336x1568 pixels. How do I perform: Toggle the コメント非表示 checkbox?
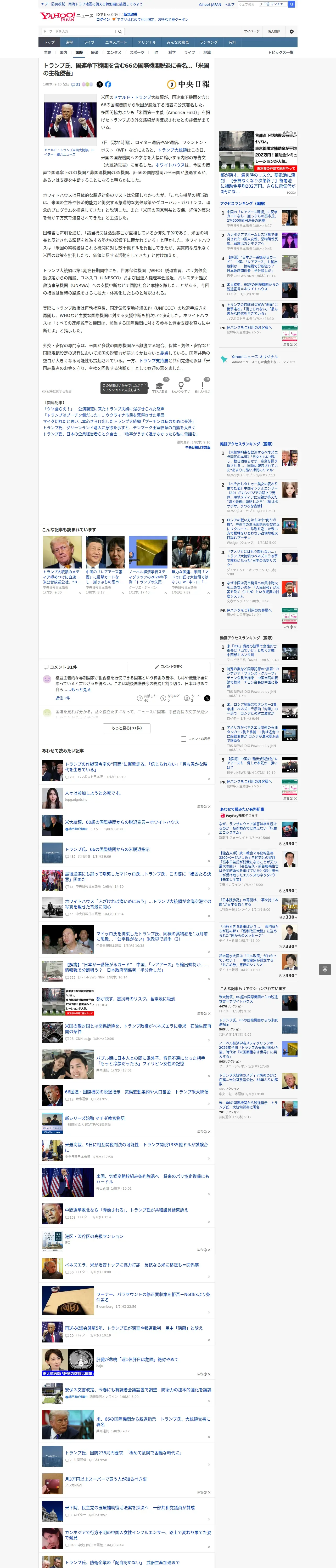(x=183, y=739)
